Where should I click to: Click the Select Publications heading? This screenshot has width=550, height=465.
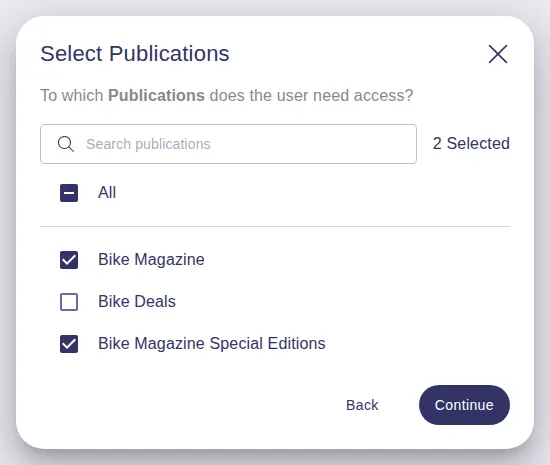(x=135, y=54)
